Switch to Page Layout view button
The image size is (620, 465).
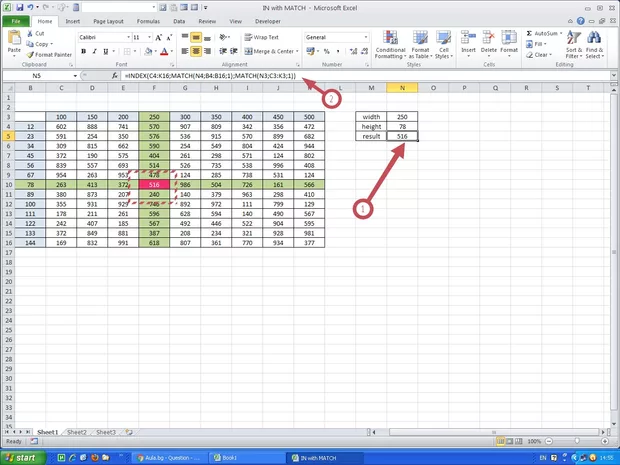[510, 441]
